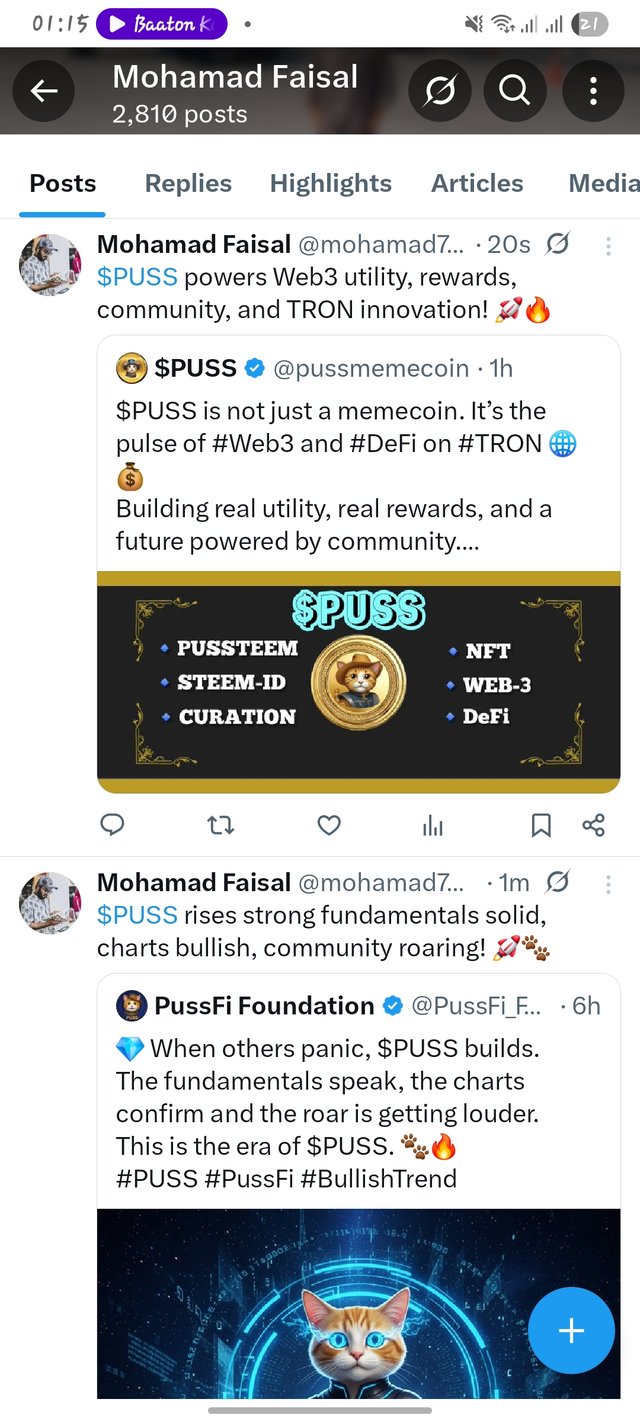This screenshot has height=1422, width=640.
Task: Open header three-dot overflow menu
Action: (593, 92)
